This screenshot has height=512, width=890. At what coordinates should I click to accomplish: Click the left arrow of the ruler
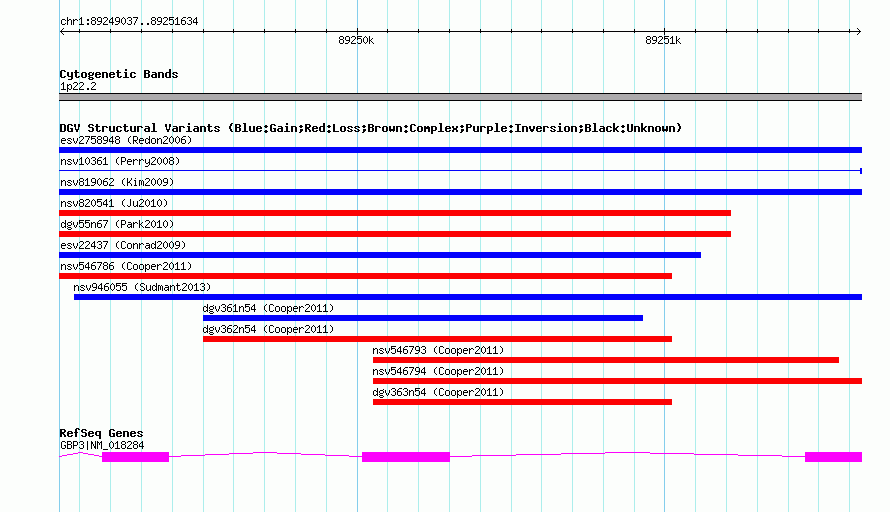[62, 32]
